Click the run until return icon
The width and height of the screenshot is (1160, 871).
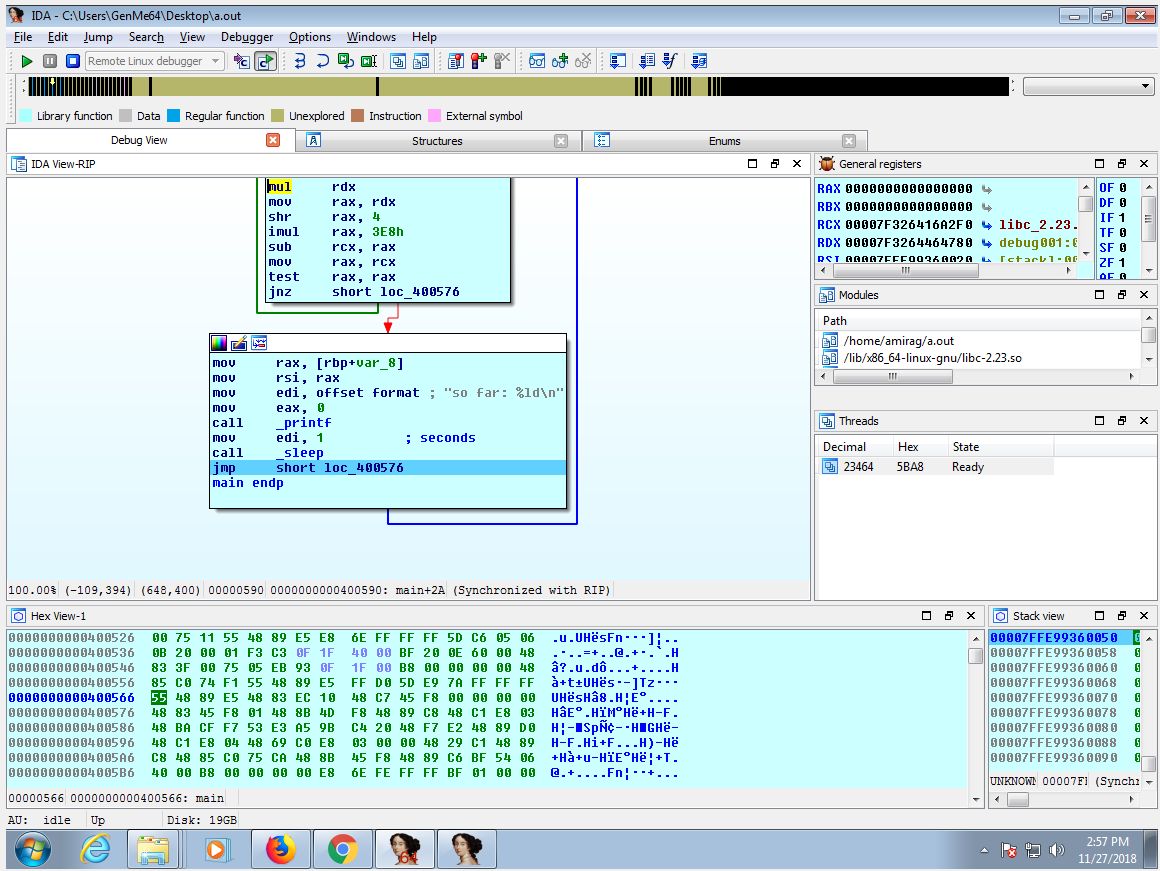[x=345, y=61]
